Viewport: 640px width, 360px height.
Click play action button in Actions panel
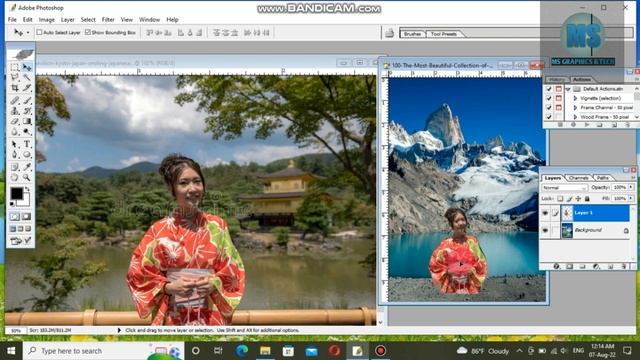(587, 125)
